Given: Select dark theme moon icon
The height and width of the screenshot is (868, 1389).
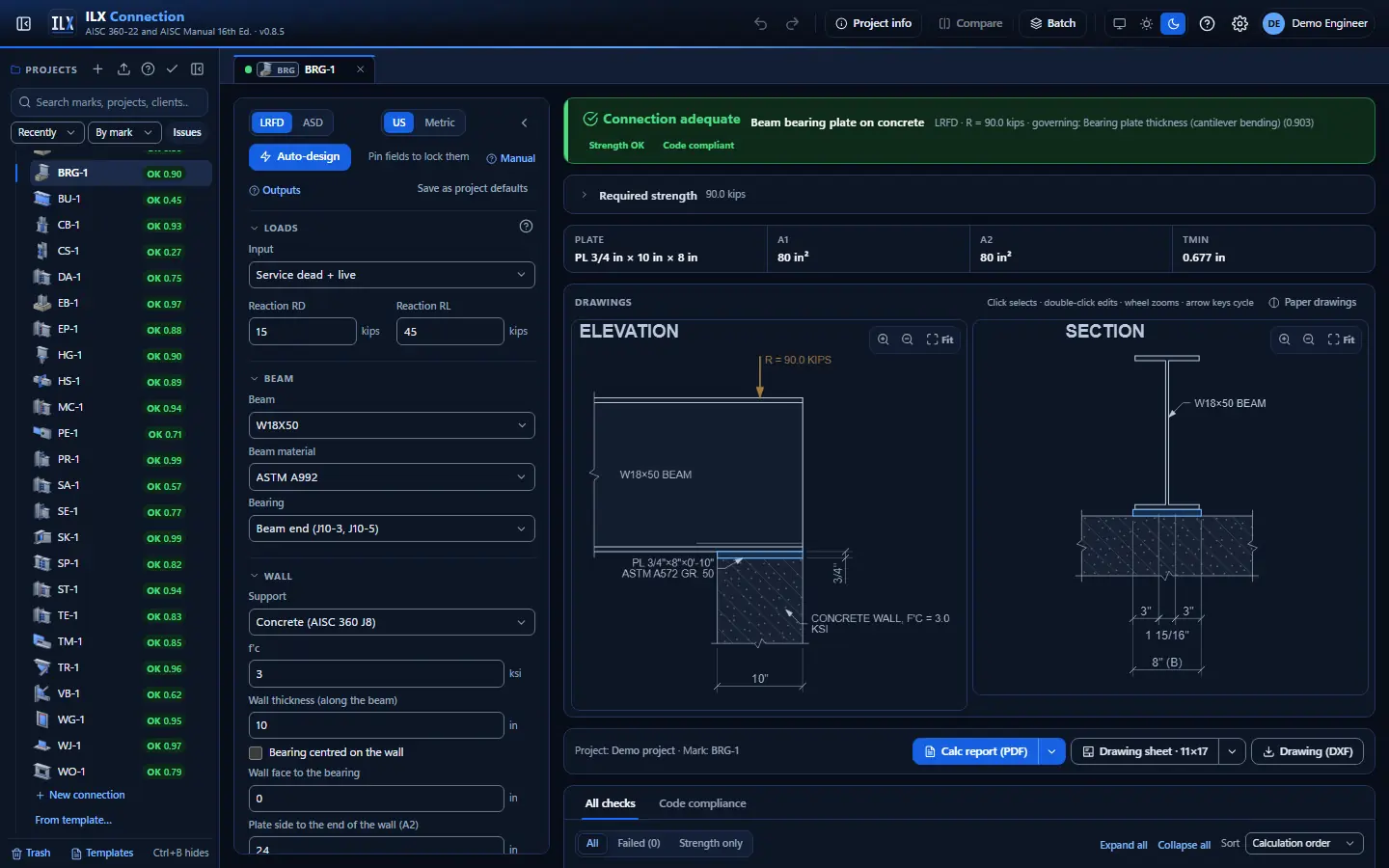Looking at the screenshot, I should point(1173,23).
